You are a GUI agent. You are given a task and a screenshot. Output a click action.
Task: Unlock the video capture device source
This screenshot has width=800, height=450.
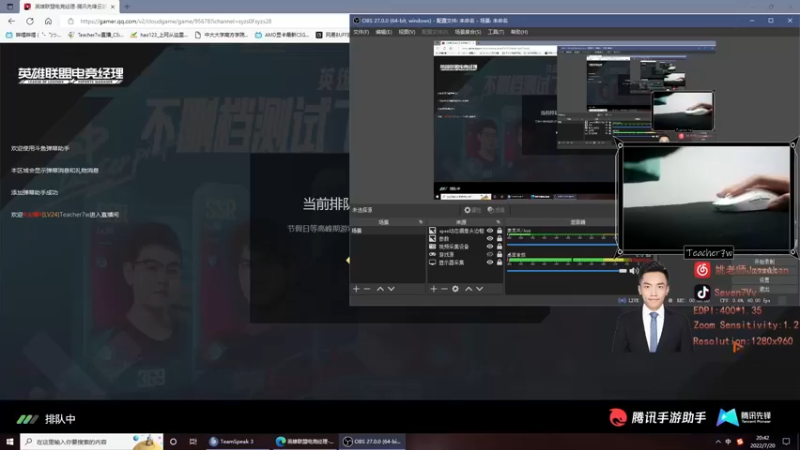[x=499, y=246]
